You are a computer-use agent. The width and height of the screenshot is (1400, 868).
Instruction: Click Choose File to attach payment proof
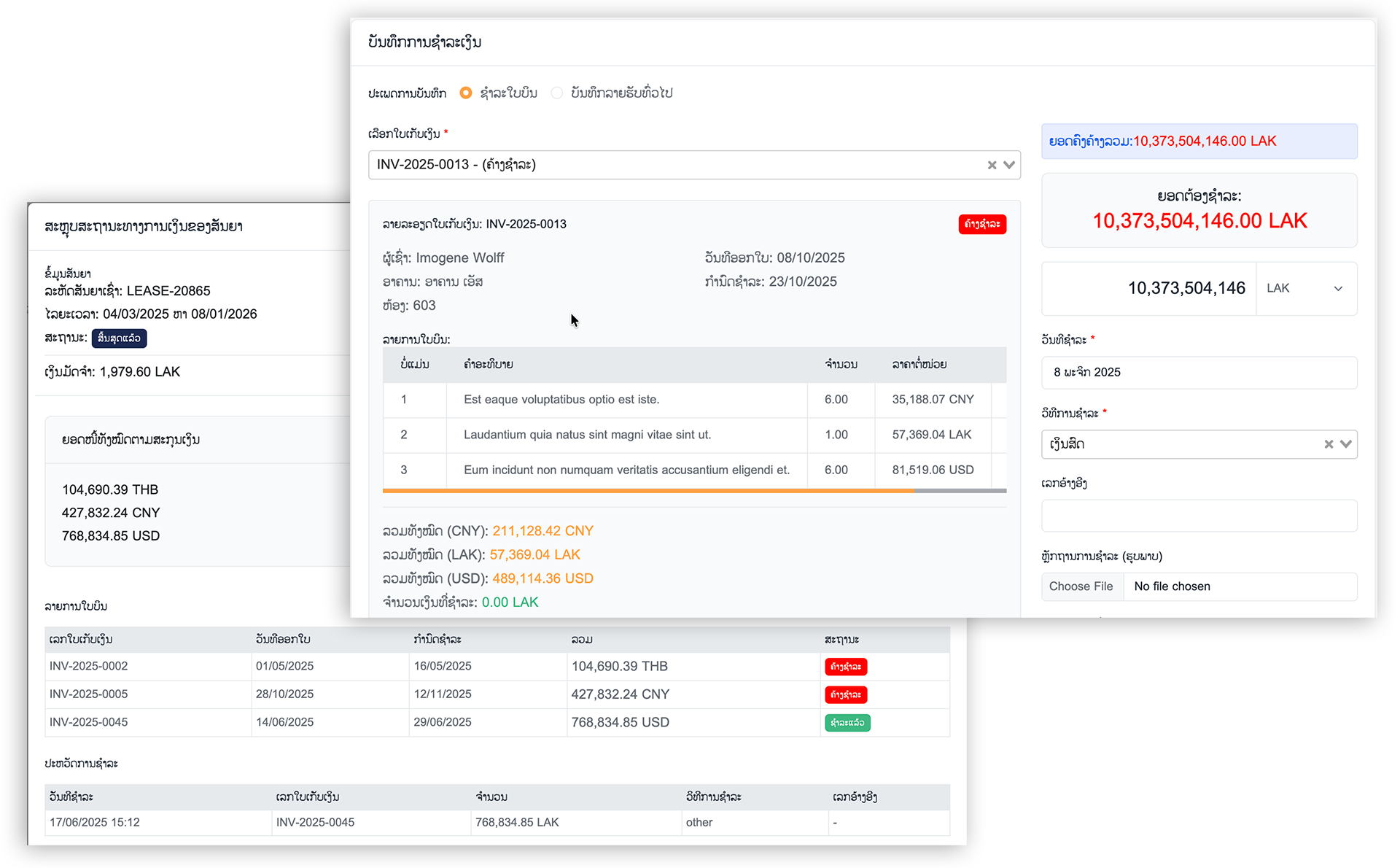click(1081, 586)
